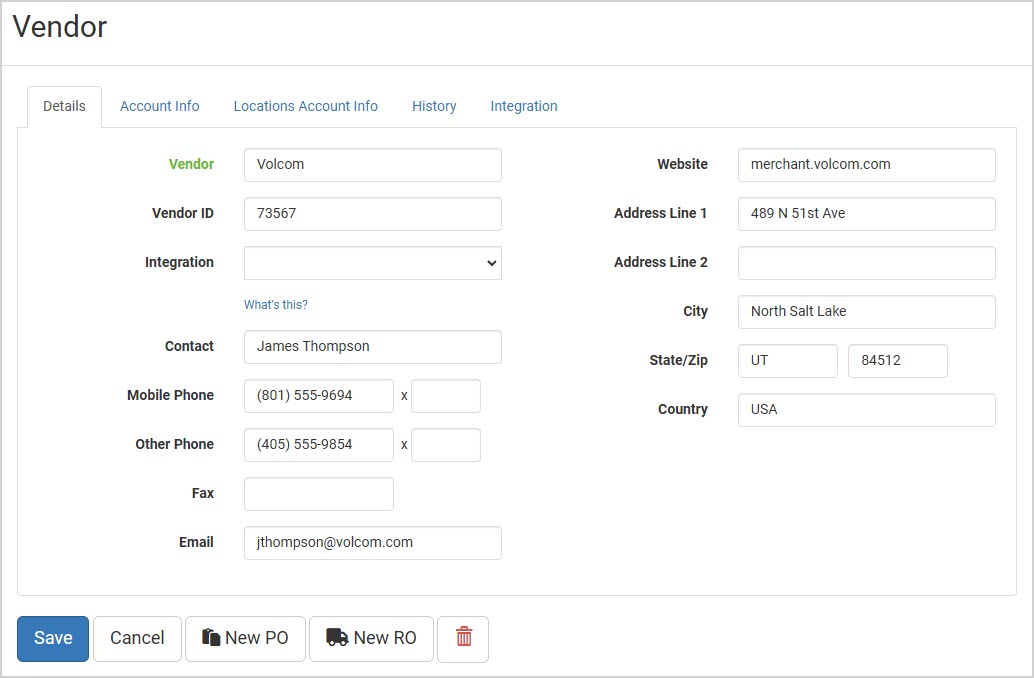Click the Vendor ID label
The width and height of the screenshot is (1034, 678).
pos(183,213)
